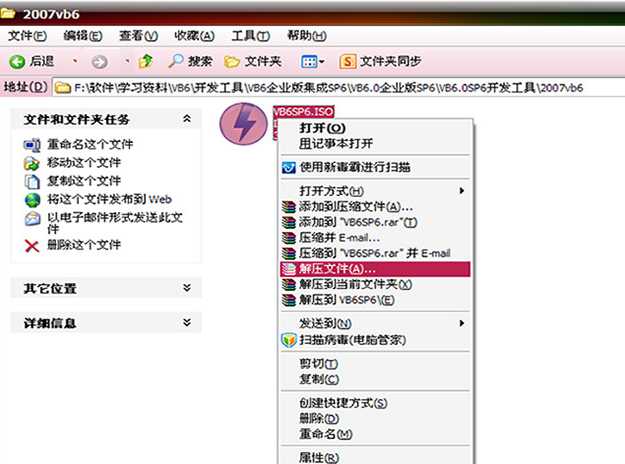This screenshot has height=464, width=625.
Task: Click the Forward arrow button
Action: coord(99,62)
